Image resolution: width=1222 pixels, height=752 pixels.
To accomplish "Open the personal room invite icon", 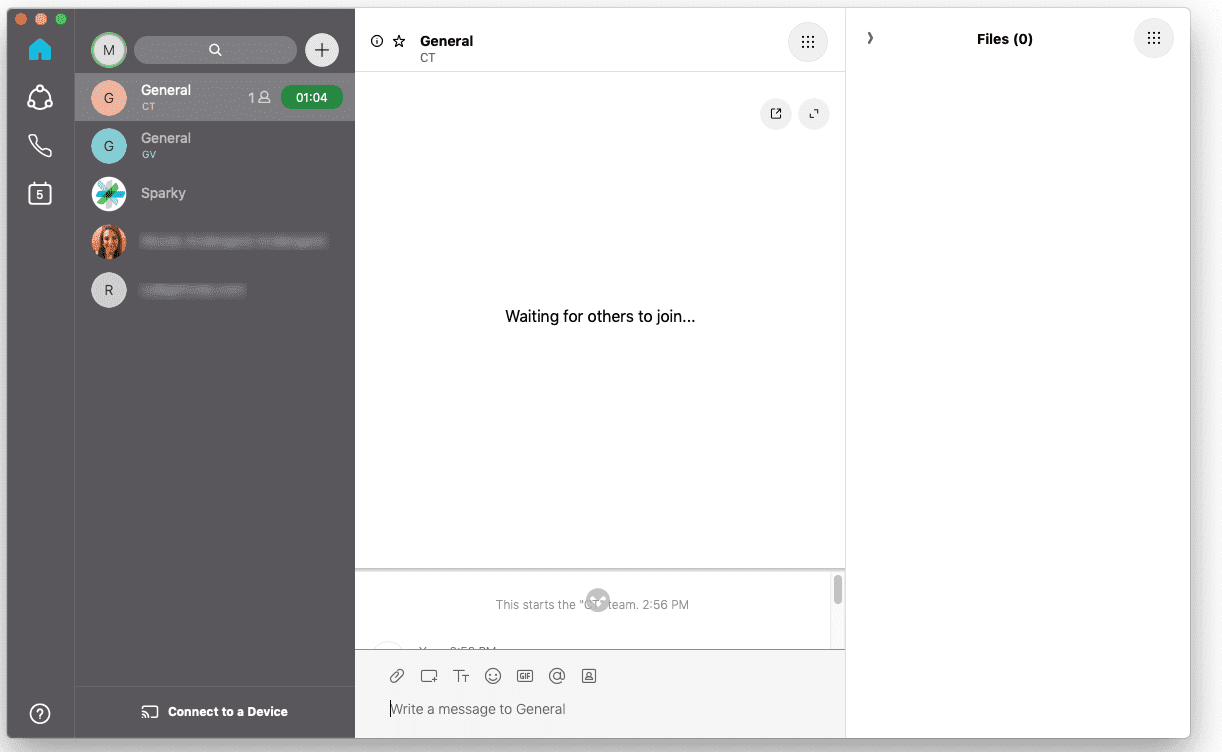I will click(x=589, y=676).
